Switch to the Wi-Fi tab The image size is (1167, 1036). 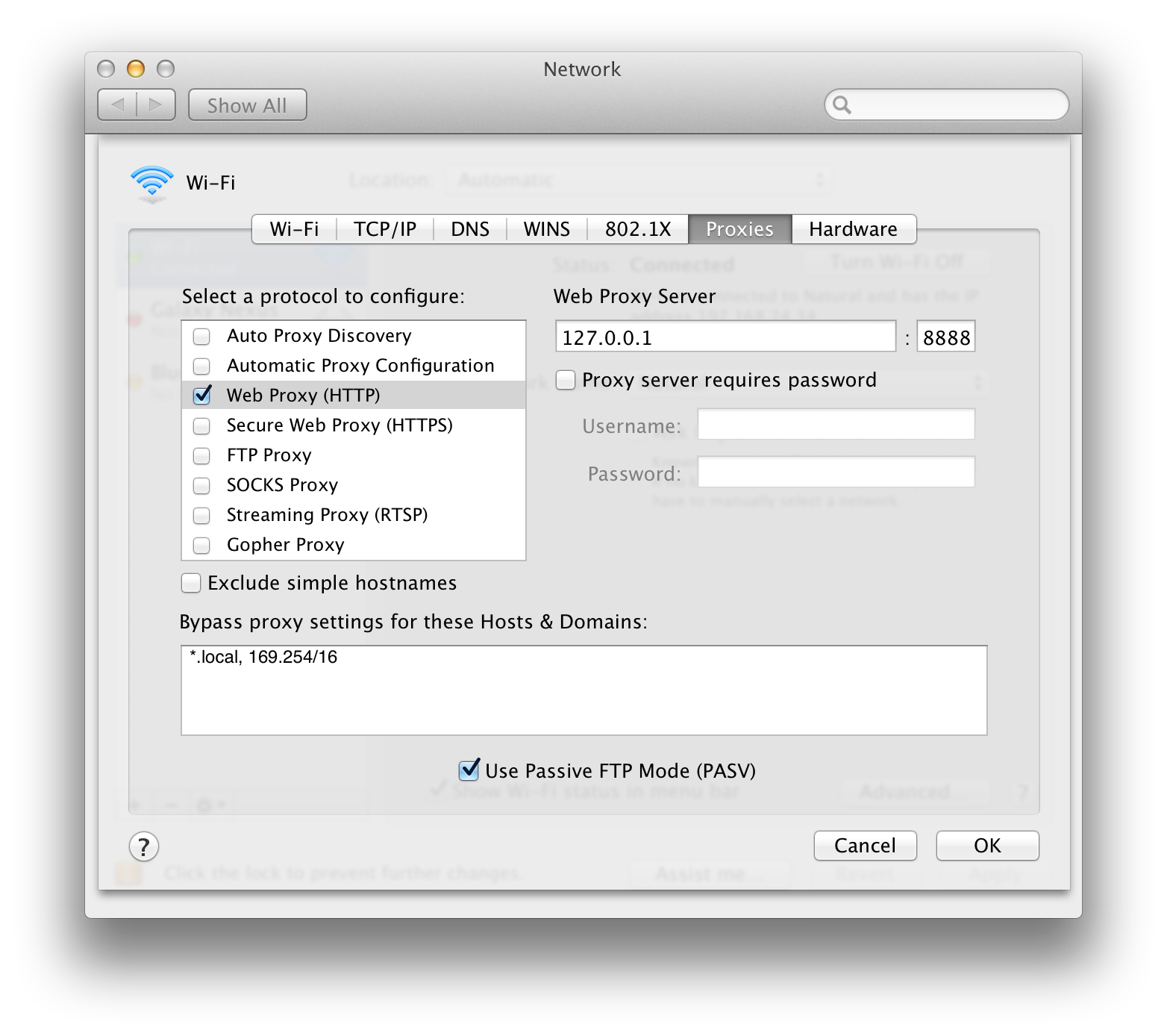tap(294, 229)
